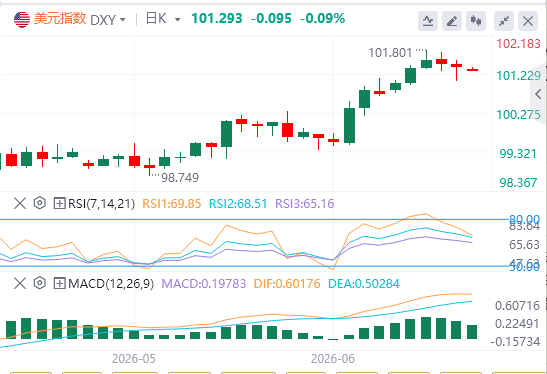
Task: Expand the RSI panel with the plus box
Action: pos(59,203)
